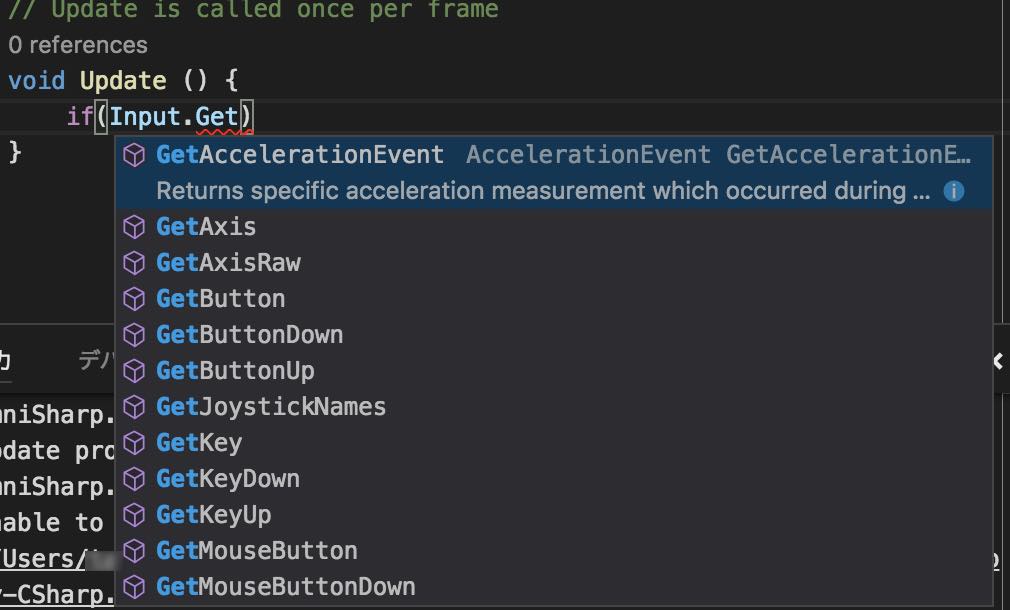Choose the GetMouseButtonDown suggestion
1010x610 pixels.
point(554,587)
